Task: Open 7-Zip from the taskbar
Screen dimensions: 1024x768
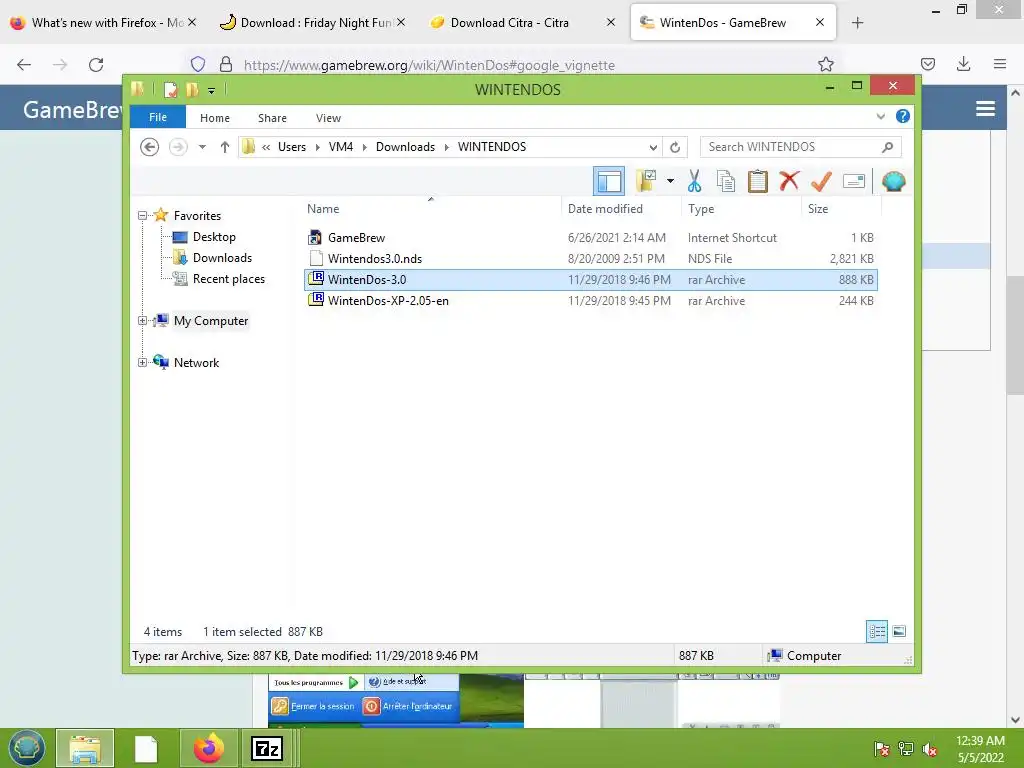Action: pyautogui.click(x=266, y=748)
